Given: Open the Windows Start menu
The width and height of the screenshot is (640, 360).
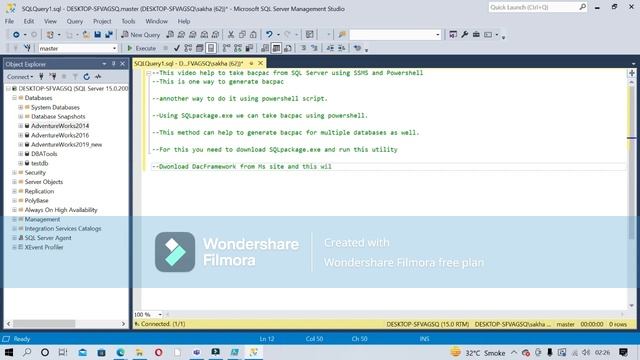Looking at the screenshot, I should (x=9, y=352).
